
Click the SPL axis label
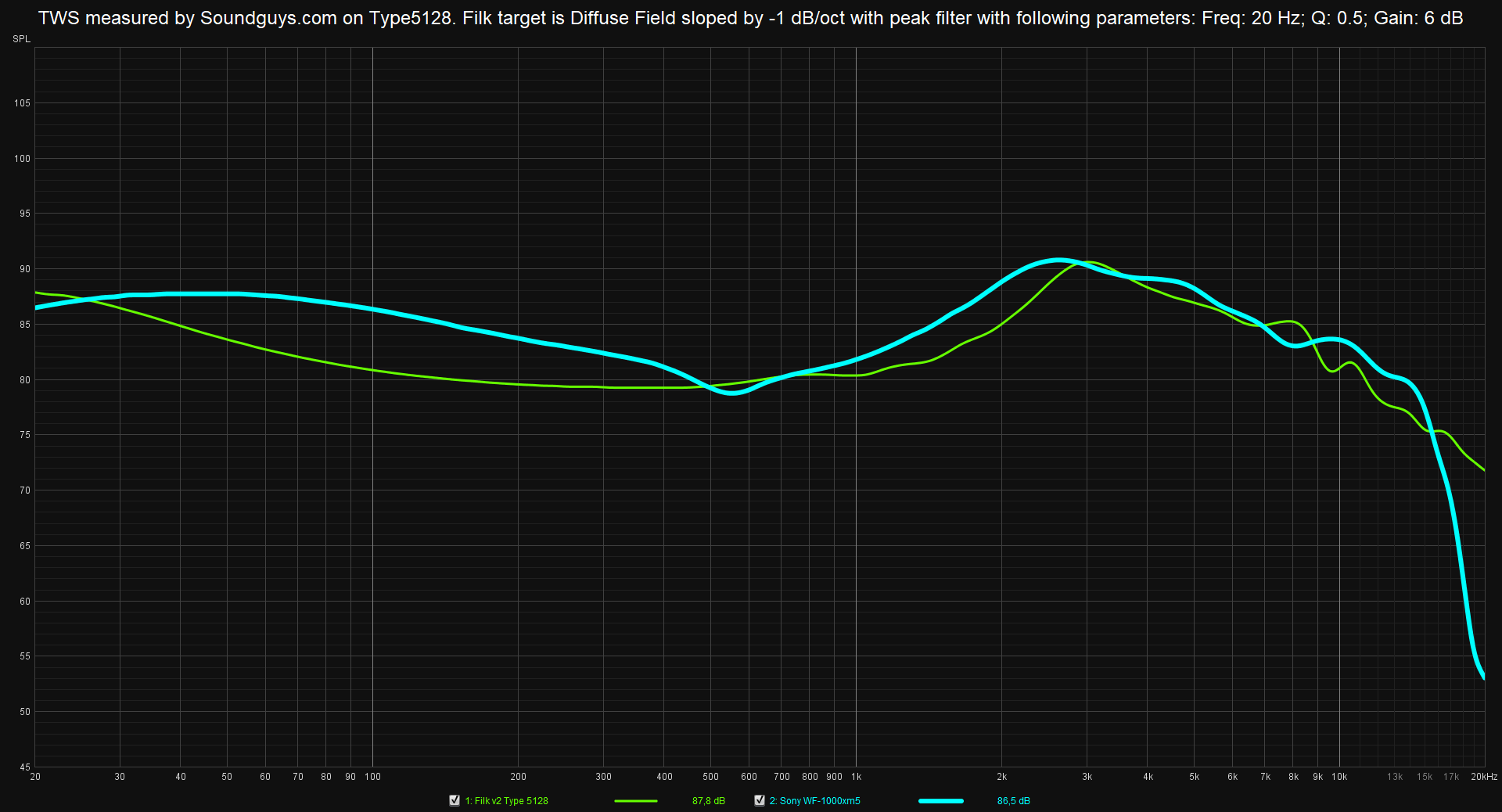tap(22, 39)
